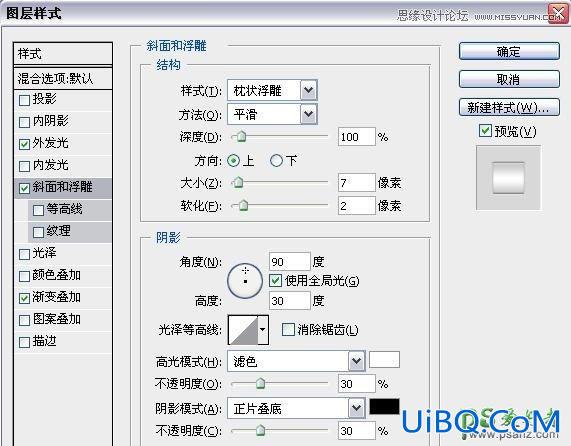Toggle the 预览 preview checkbox

[485, 131]
